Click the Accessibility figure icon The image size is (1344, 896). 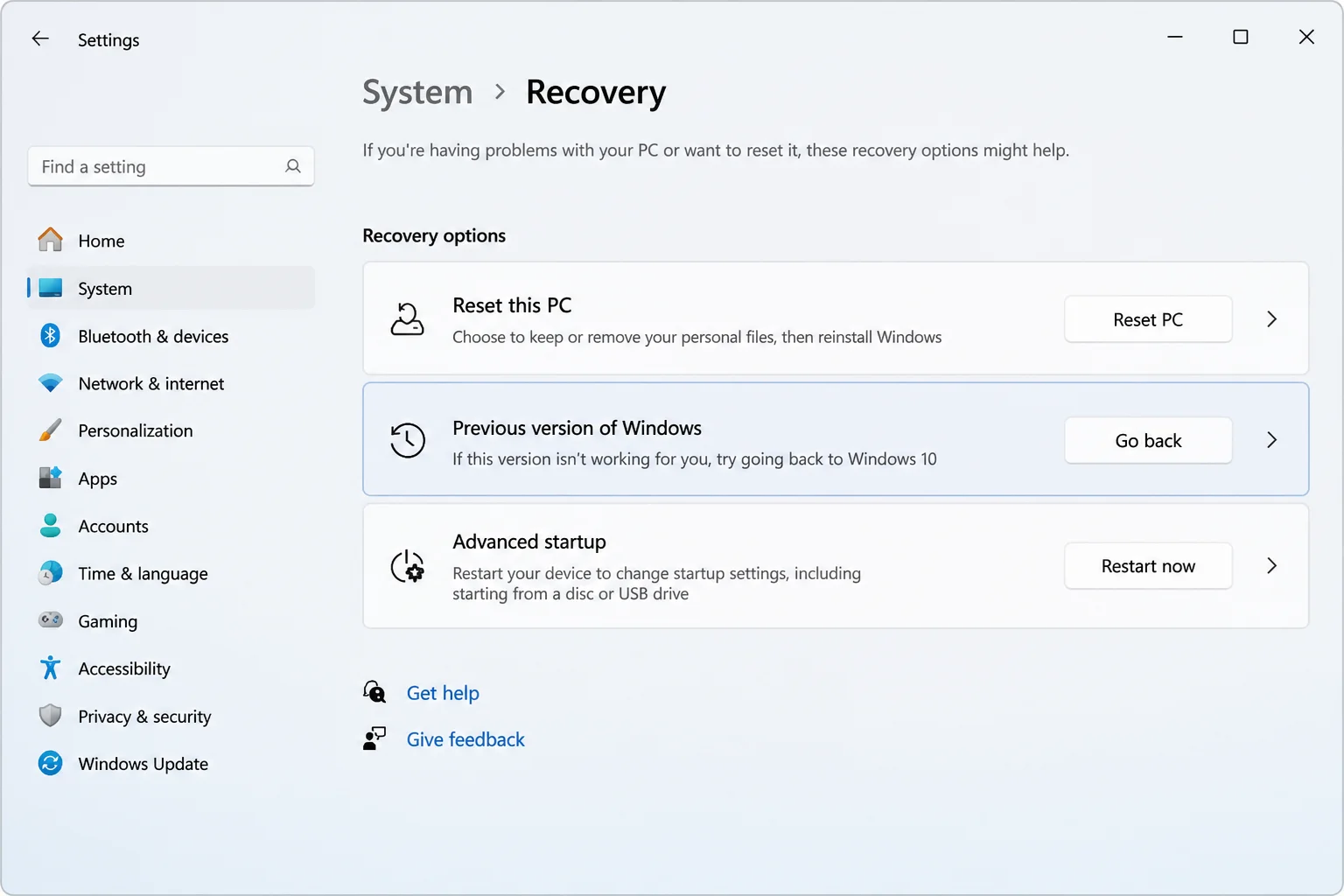51,668
